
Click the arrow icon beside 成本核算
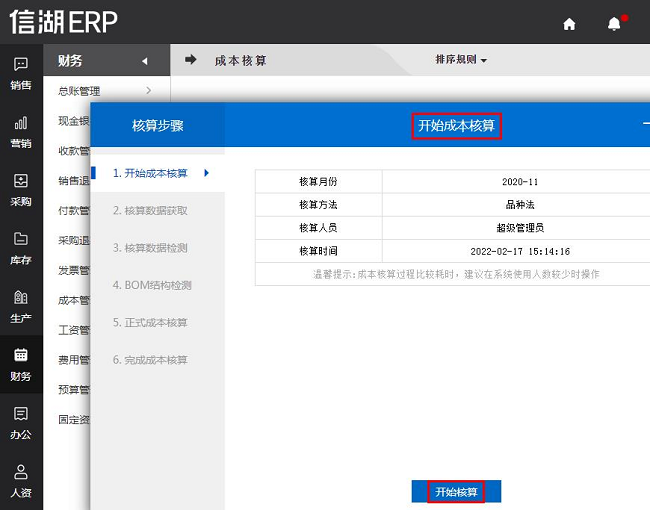coord(191,60)
